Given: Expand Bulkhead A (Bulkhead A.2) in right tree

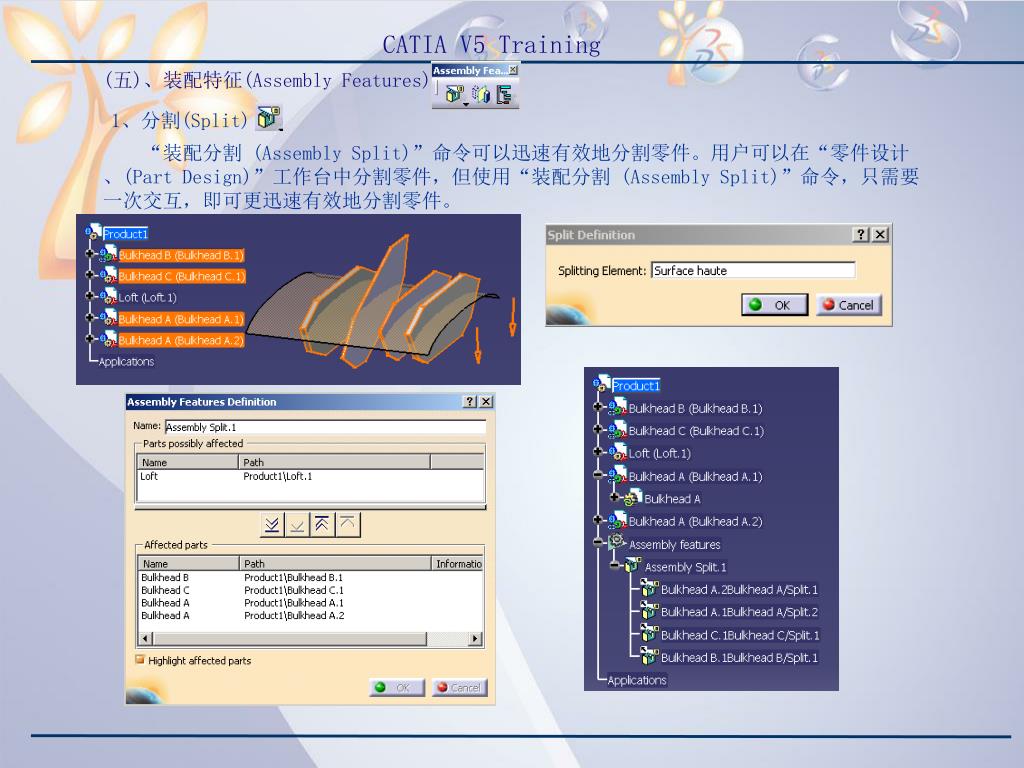Looking at the screenshot, I should tap(598, 520).
